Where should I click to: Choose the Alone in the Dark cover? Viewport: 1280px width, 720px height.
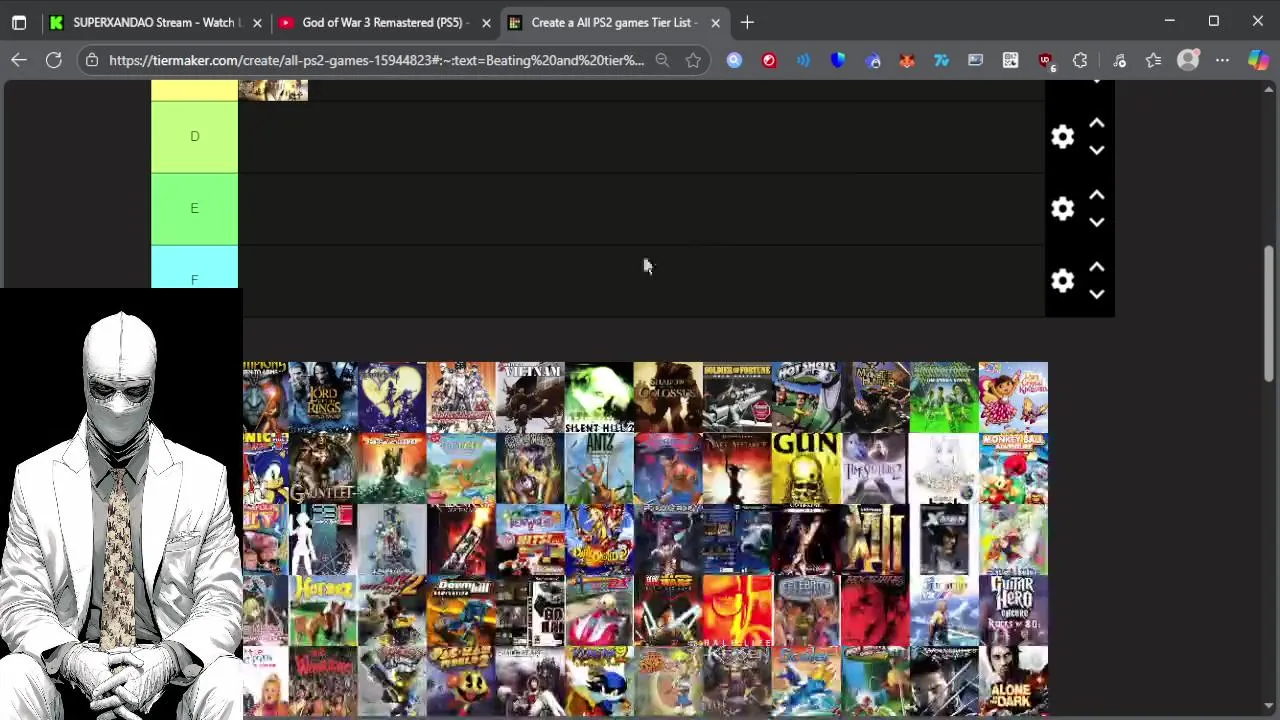pyautogui.click(x=1013, y=681)
